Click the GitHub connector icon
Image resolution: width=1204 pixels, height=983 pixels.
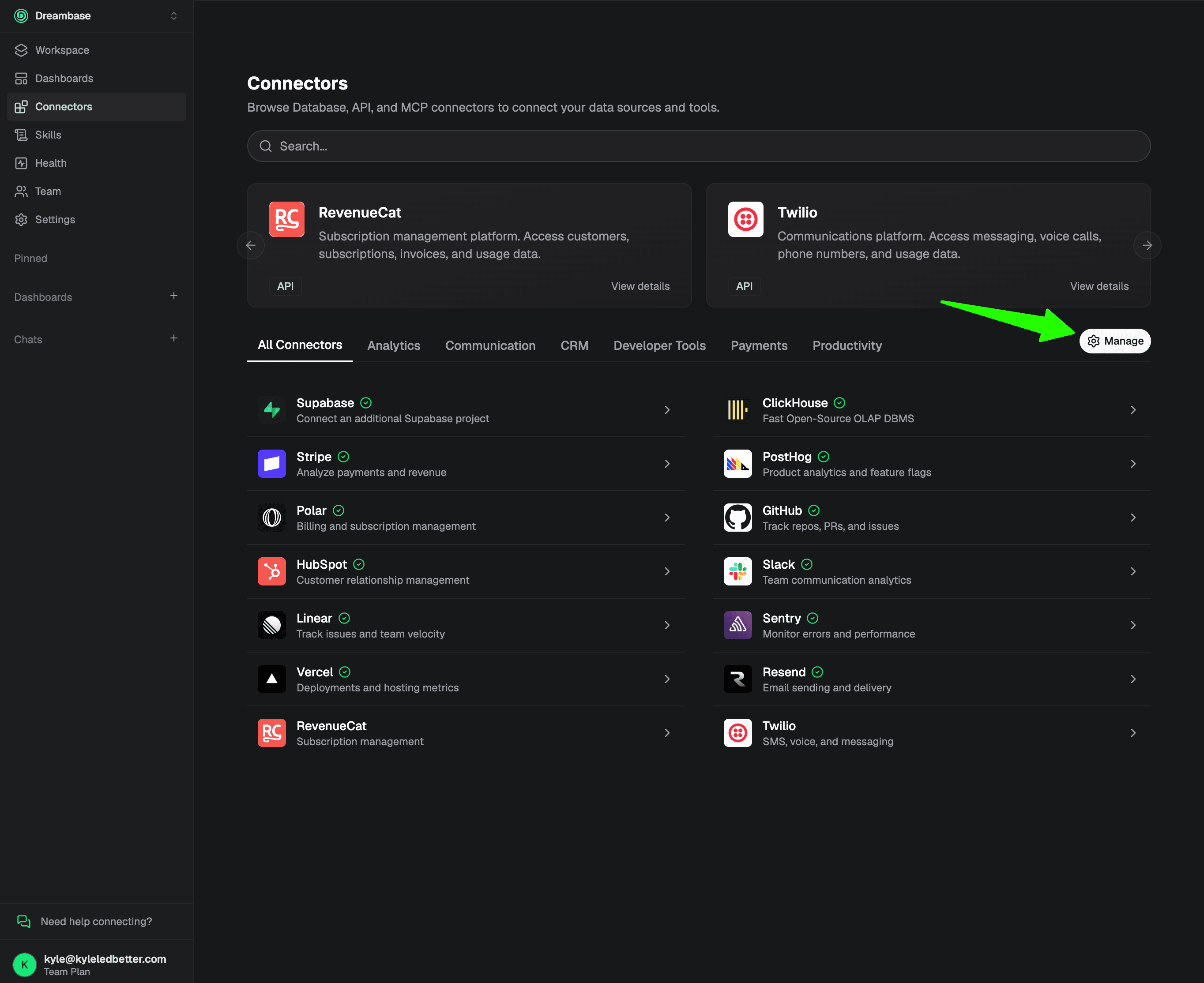point(738,518)
